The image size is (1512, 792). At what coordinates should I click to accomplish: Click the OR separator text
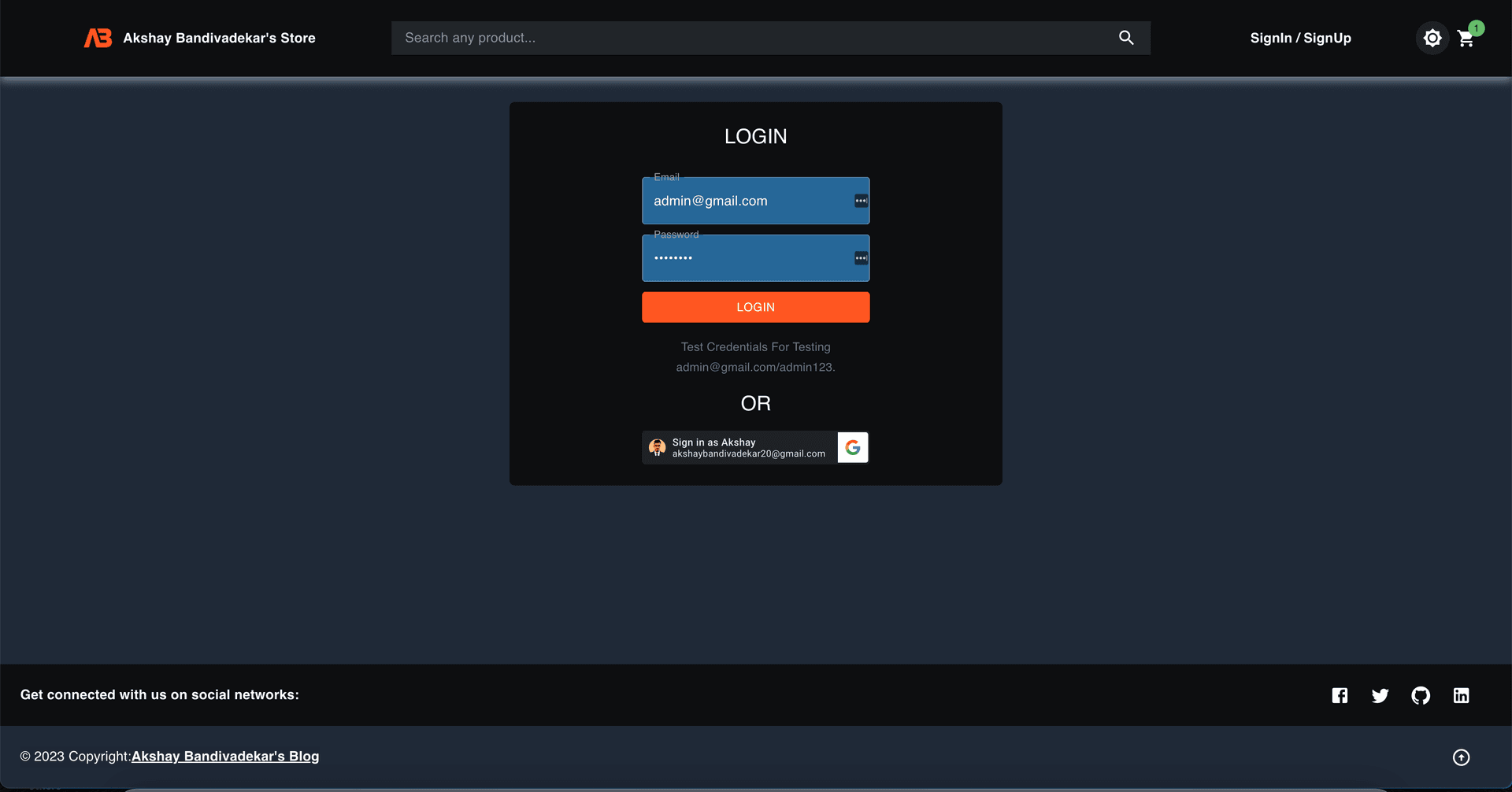pyautogui.click(x=756, y=403)
